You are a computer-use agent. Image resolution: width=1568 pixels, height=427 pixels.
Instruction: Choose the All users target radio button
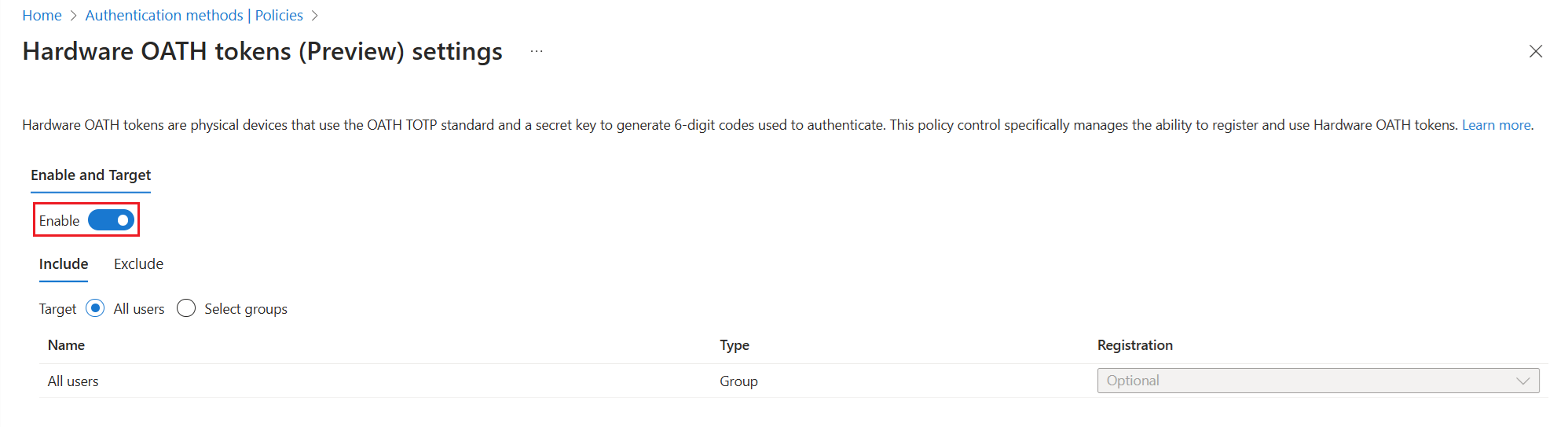[95, 308]
